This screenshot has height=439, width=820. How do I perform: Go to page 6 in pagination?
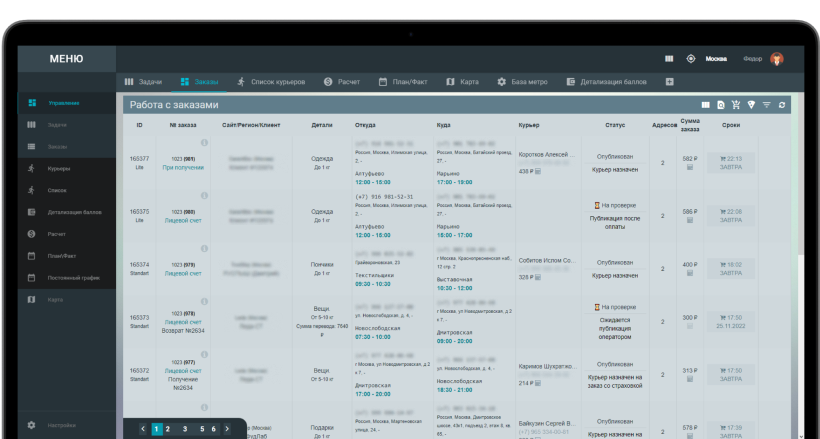click(213, 429)
